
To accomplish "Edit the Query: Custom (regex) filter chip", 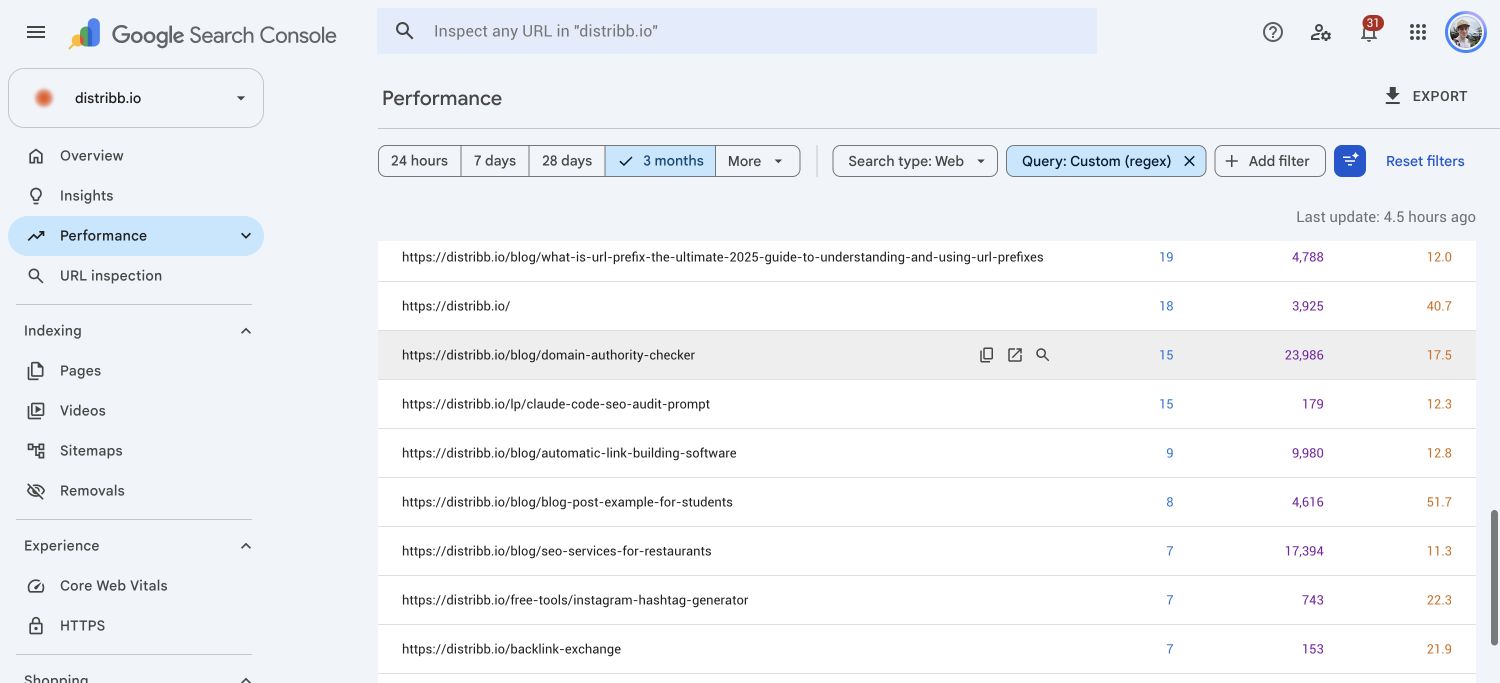I will tap(1096, 161).
